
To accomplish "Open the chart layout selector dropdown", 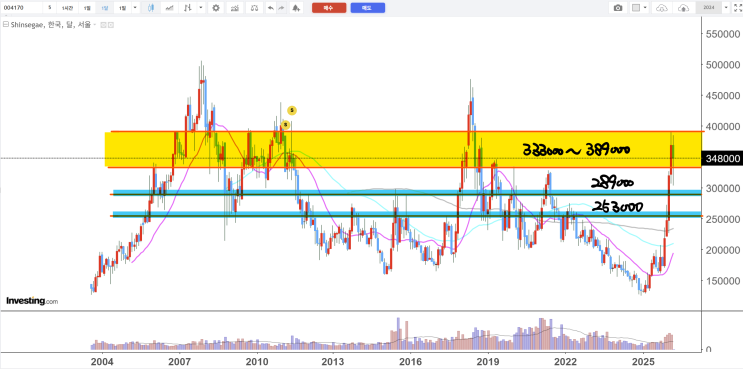I will 640,8.
